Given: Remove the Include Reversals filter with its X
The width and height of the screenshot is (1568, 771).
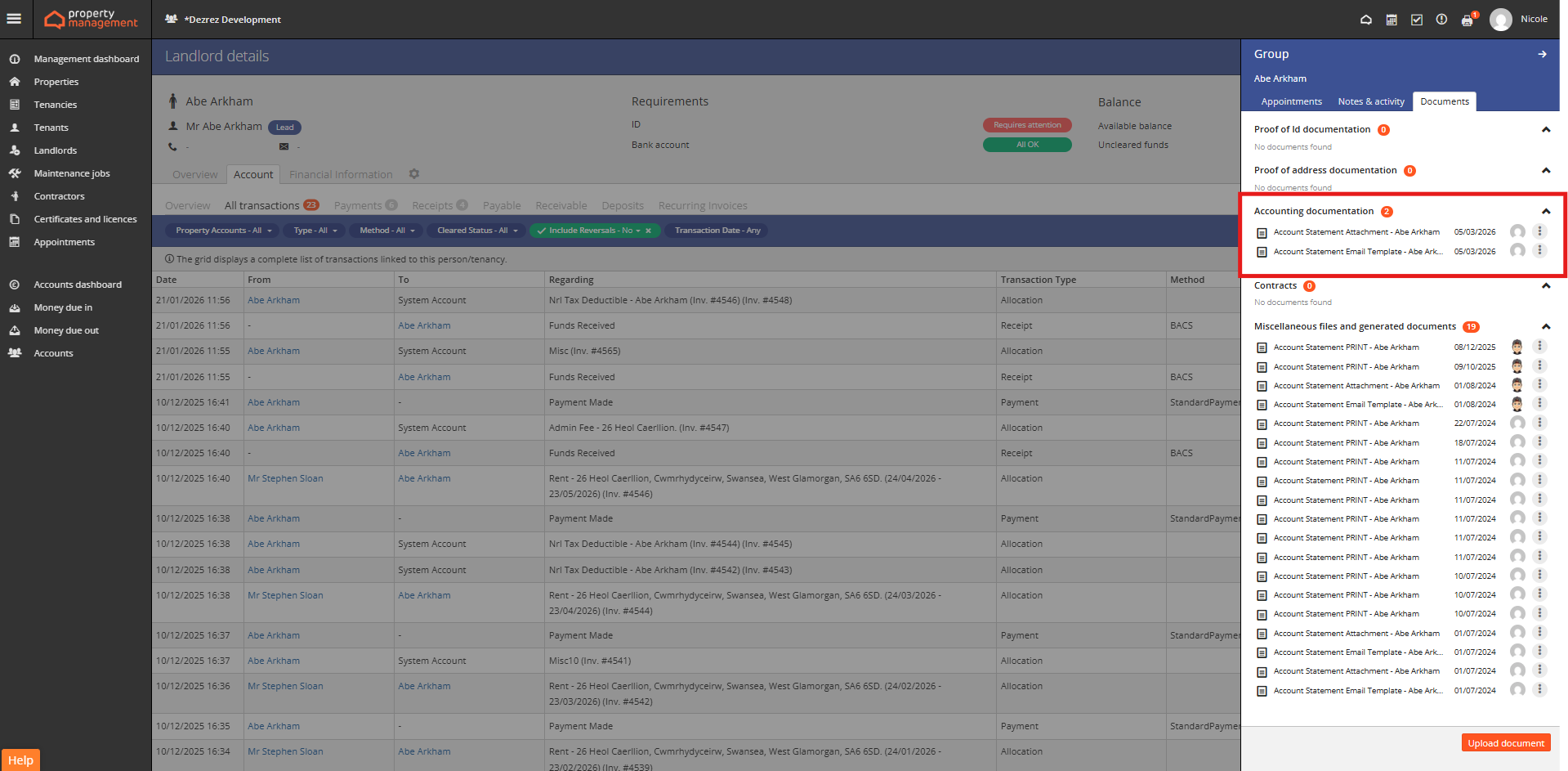Looking at the screenshot, I should 648,231.
